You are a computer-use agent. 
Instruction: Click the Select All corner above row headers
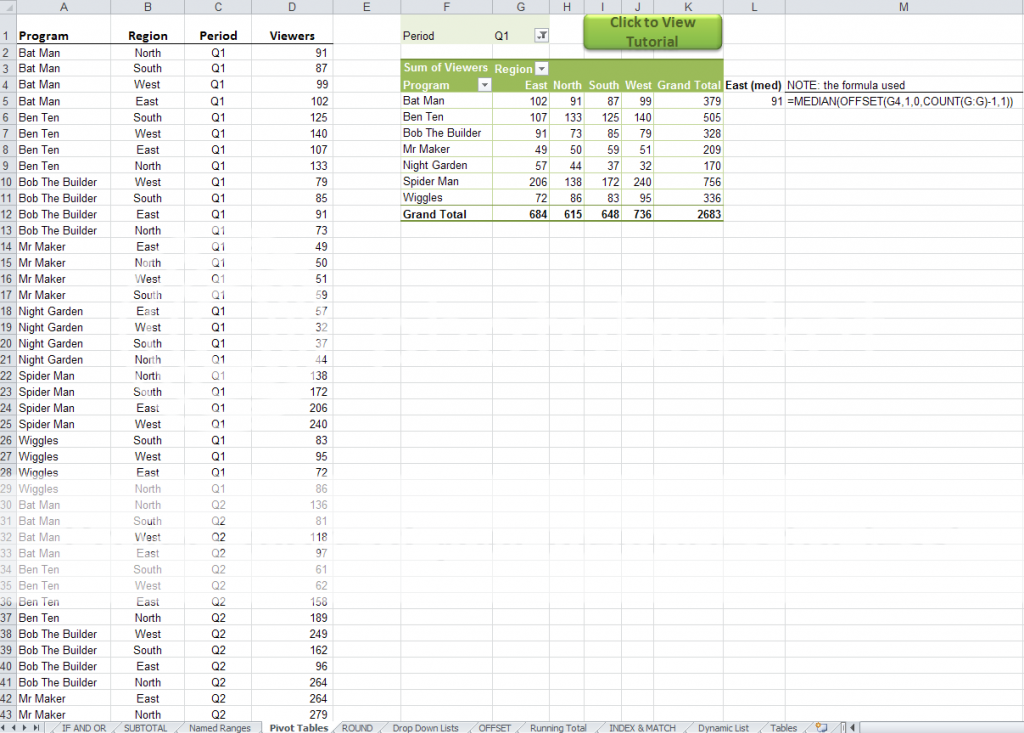pyautogui.click(x=10, y=7)
